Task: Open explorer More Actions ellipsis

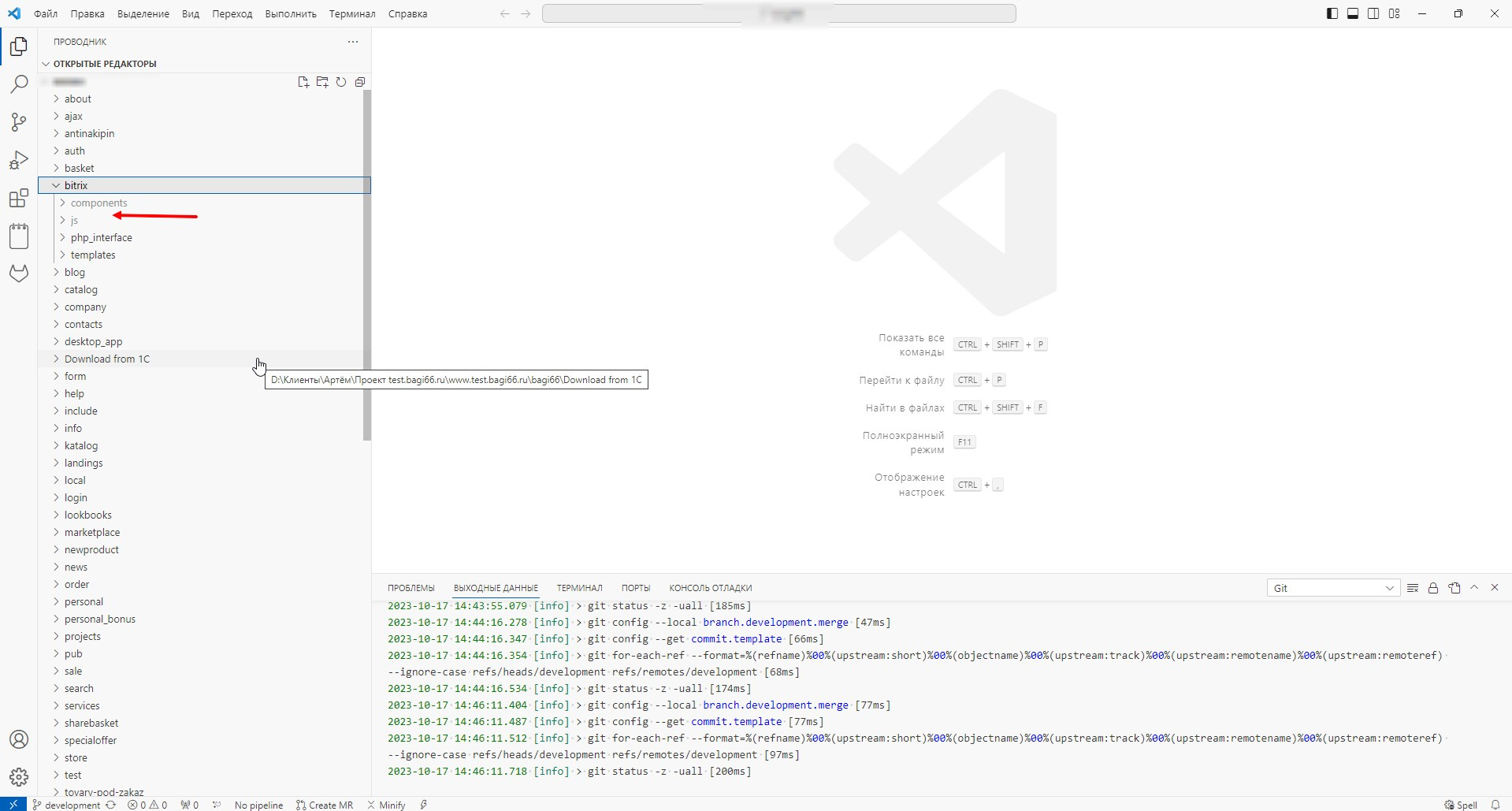Action: coord(353,42)
